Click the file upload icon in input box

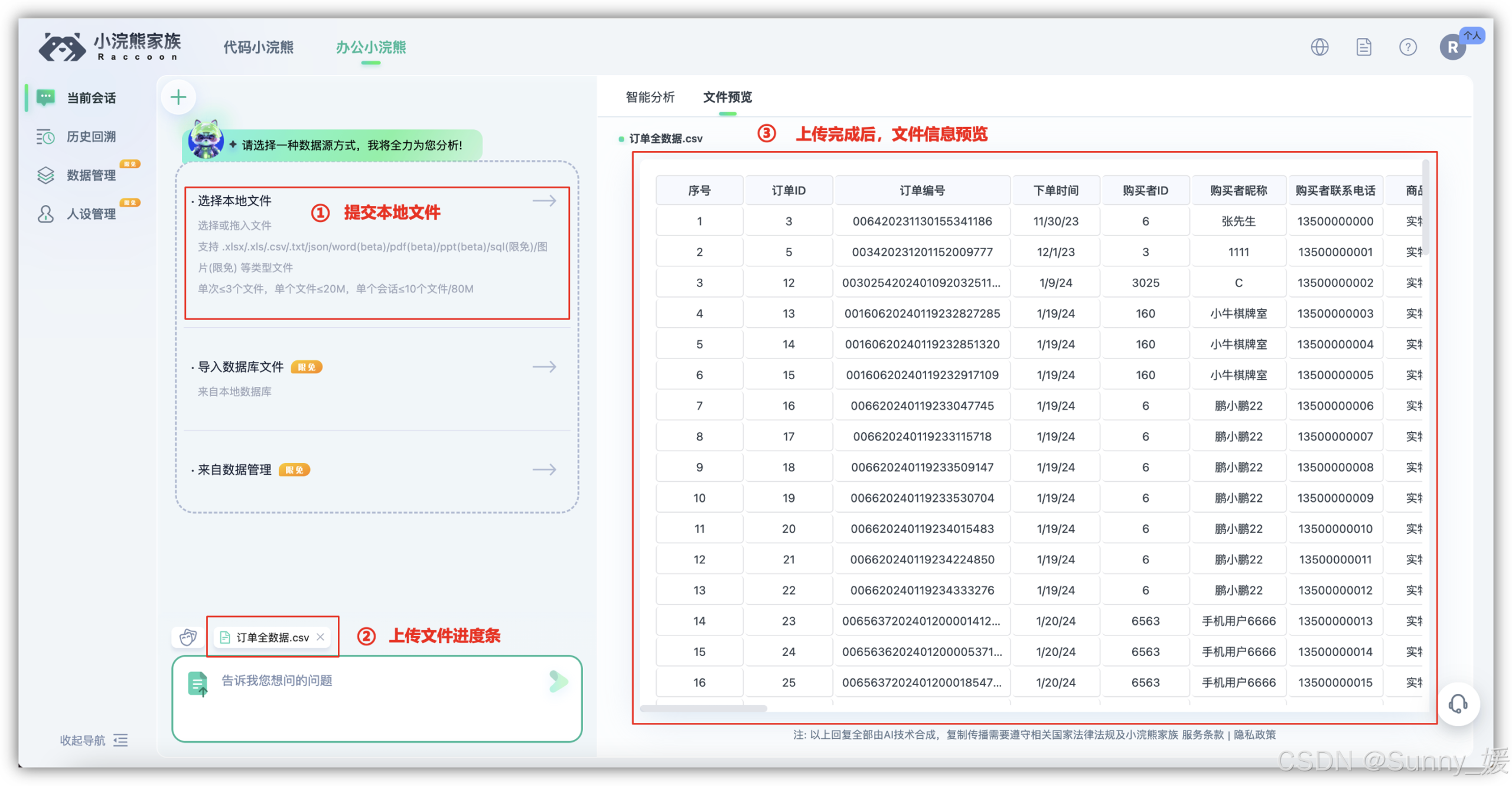pyautogui.click(x=198, y=684)
